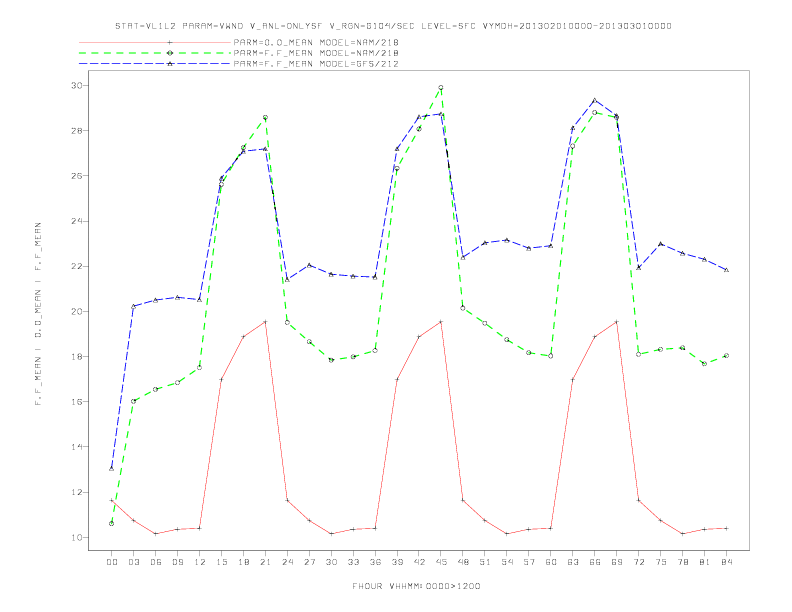Click blue GFS triangle data point at hour 00
792x612 pixels.
pyautogui.click(x=112, y=469)
